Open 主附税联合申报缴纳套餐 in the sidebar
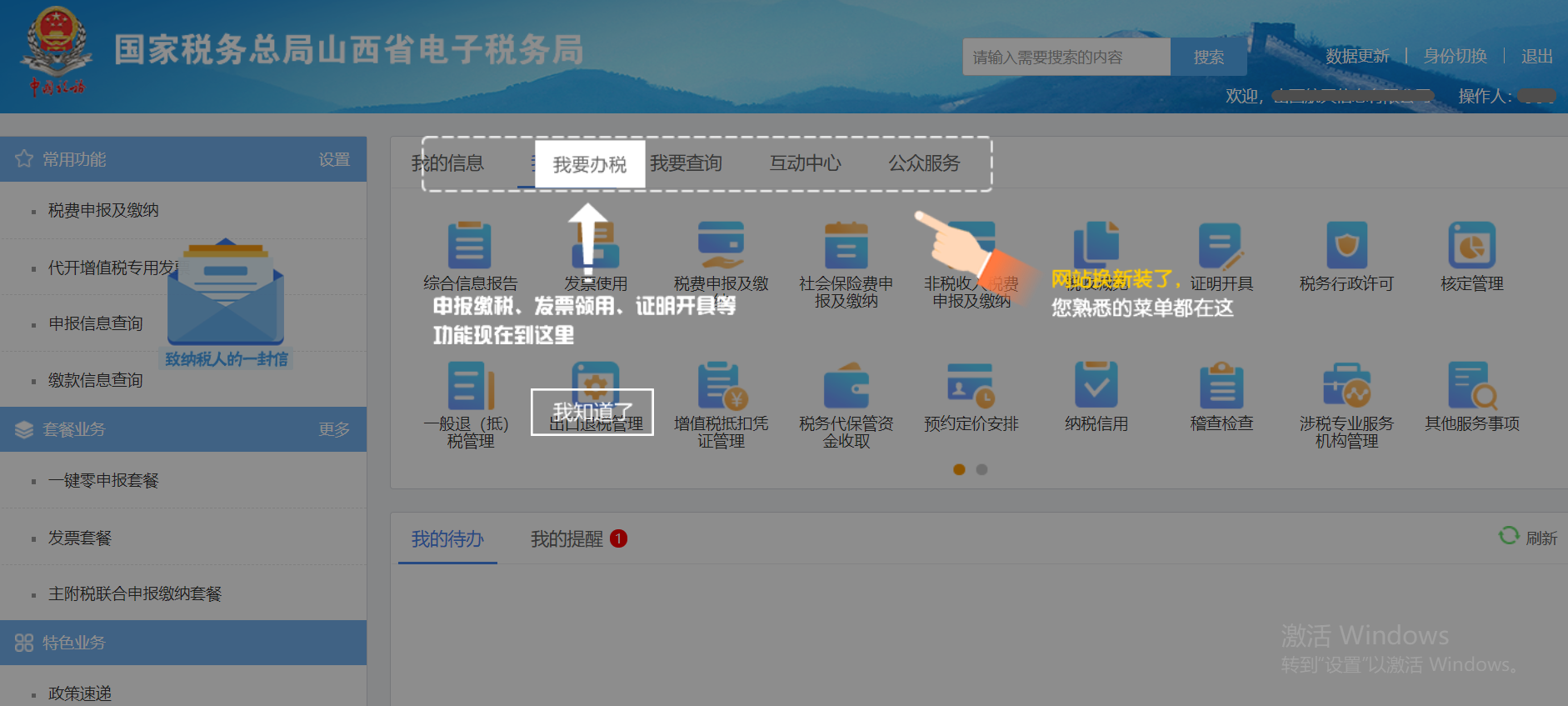 tap(135, 593)
